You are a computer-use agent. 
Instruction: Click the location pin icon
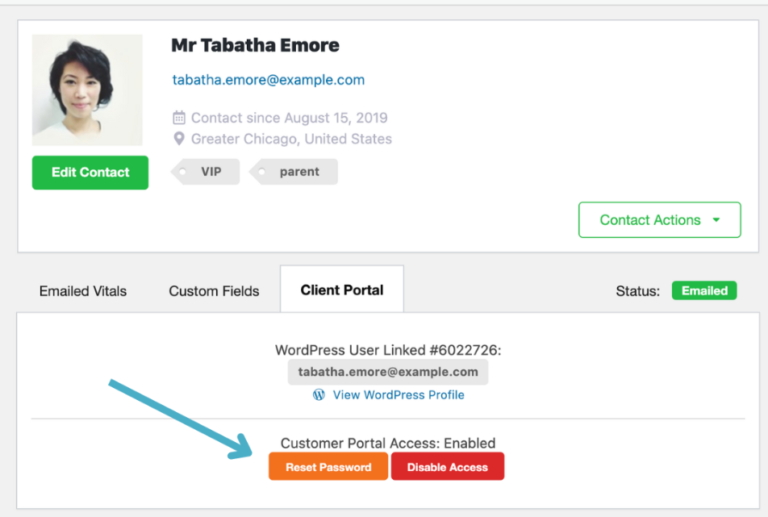click(x=179, y=139)
